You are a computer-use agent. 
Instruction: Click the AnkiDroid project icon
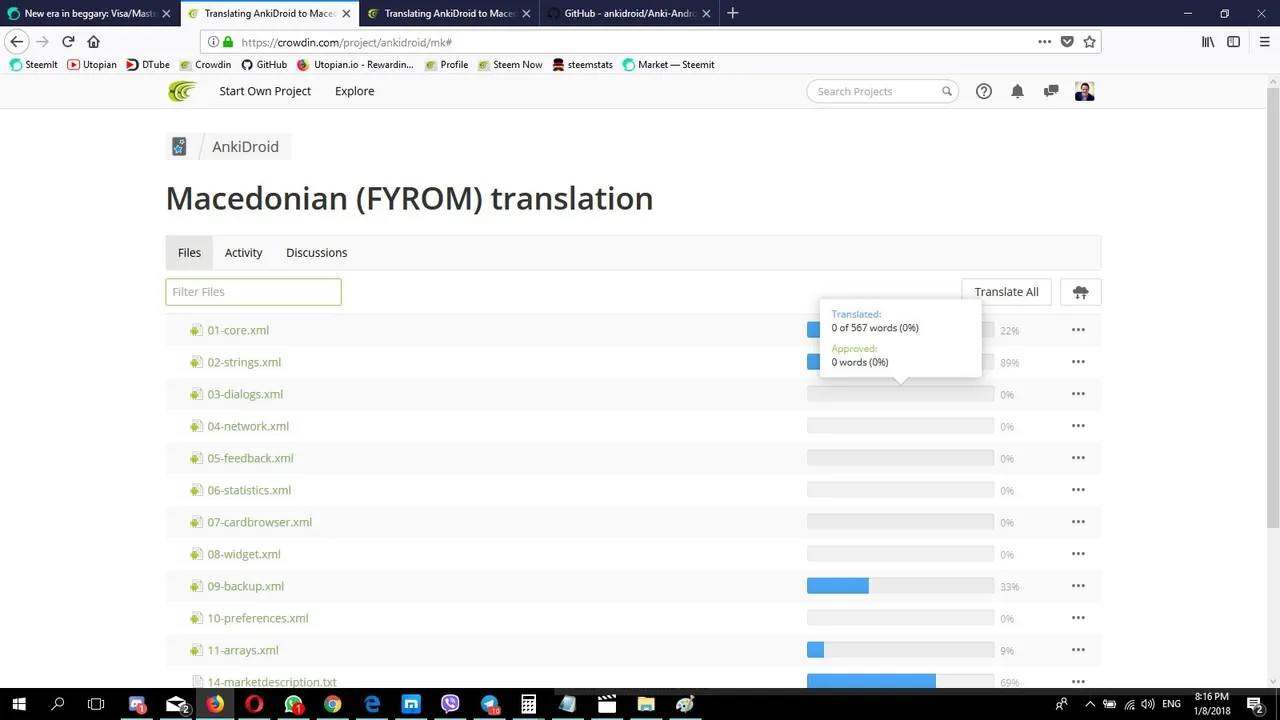[179, 147]
